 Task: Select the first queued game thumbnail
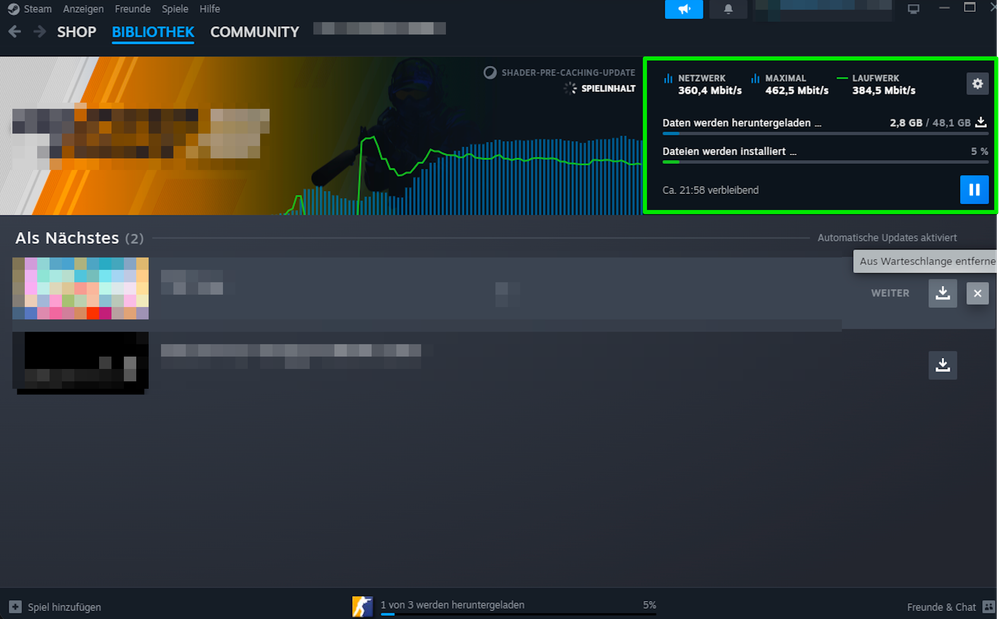coord(80,289)
